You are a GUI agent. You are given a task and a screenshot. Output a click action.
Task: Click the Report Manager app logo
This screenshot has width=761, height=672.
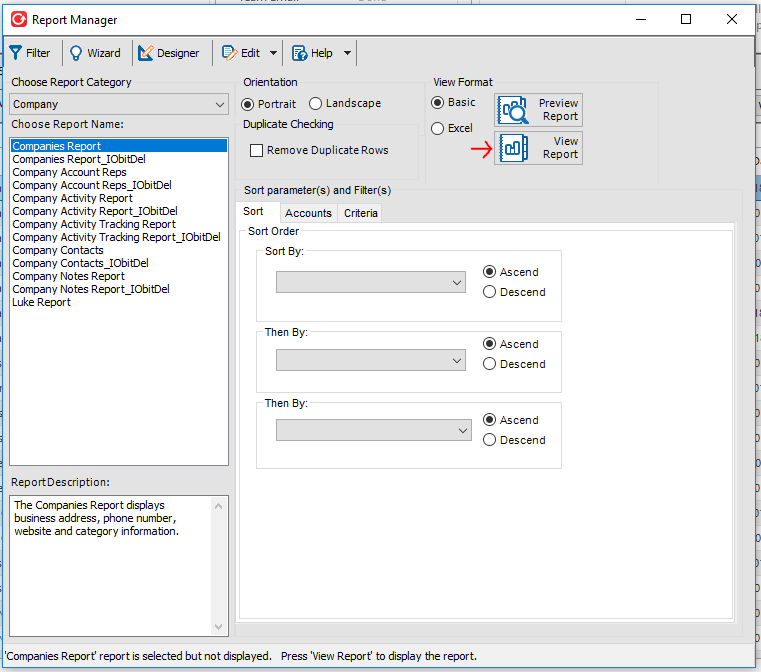[x=19, y=19]
